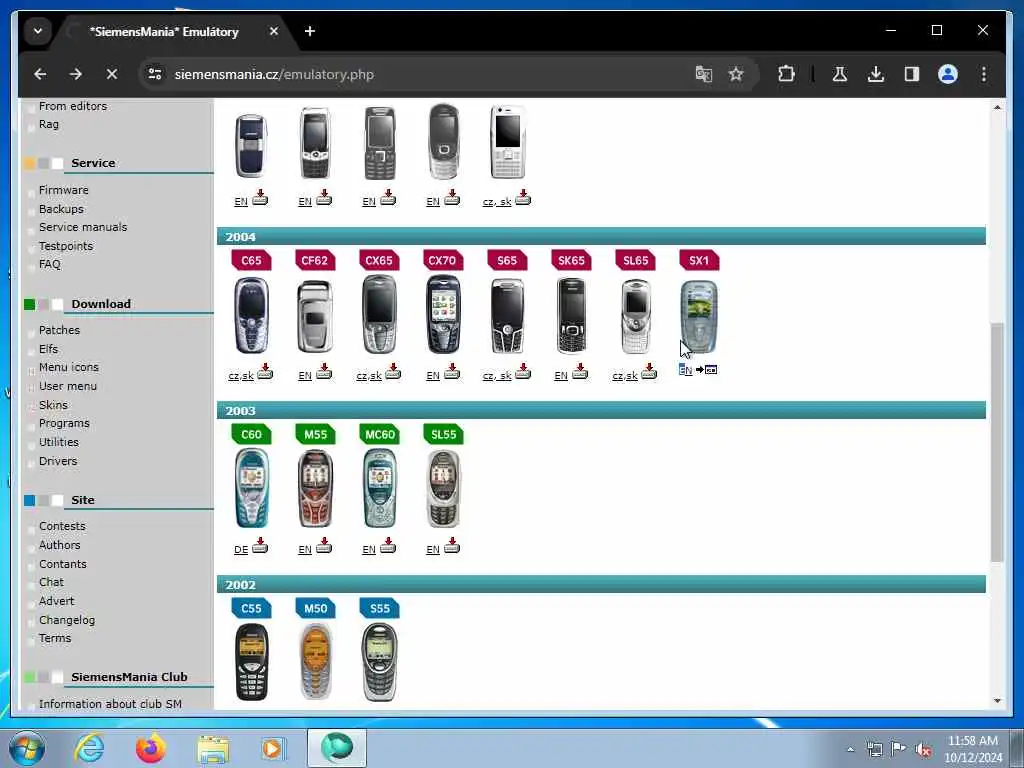Download the CX70 emulator via its download icon
Viewport: 1024px width, 768px height.
(452, 372)
